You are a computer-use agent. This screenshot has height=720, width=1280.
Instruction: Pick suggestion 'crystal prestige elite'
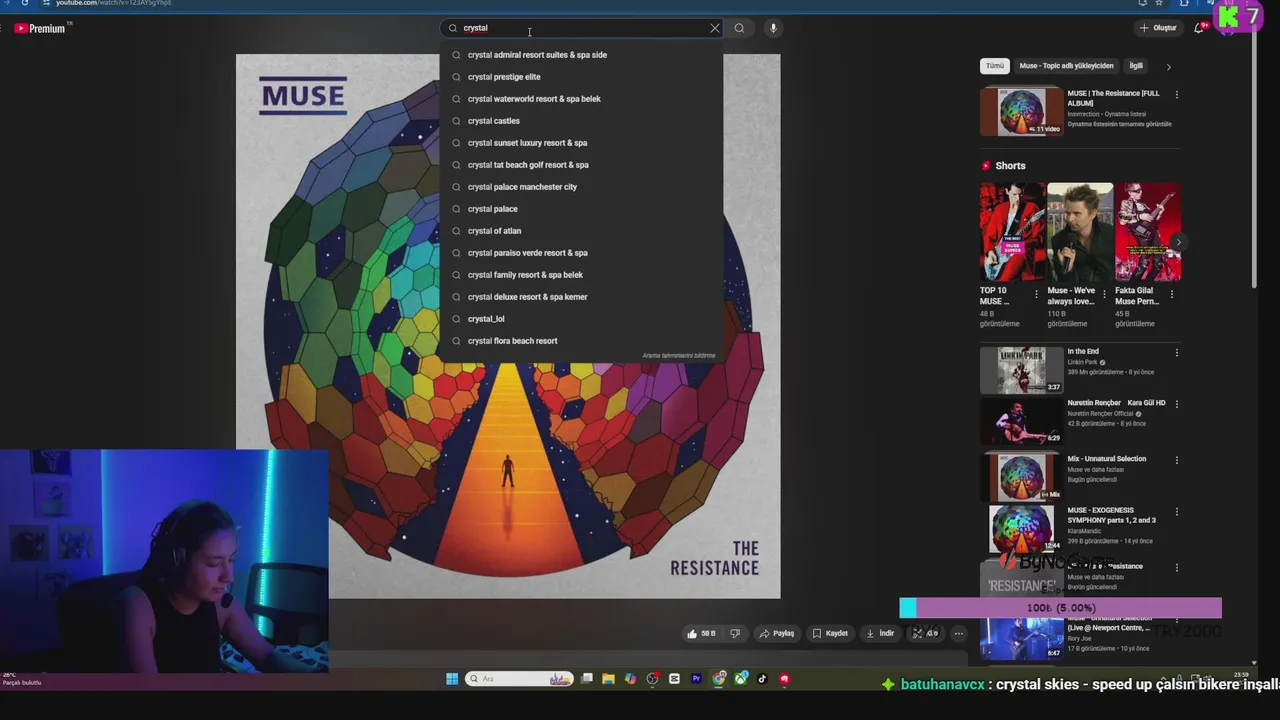[581, 77]
